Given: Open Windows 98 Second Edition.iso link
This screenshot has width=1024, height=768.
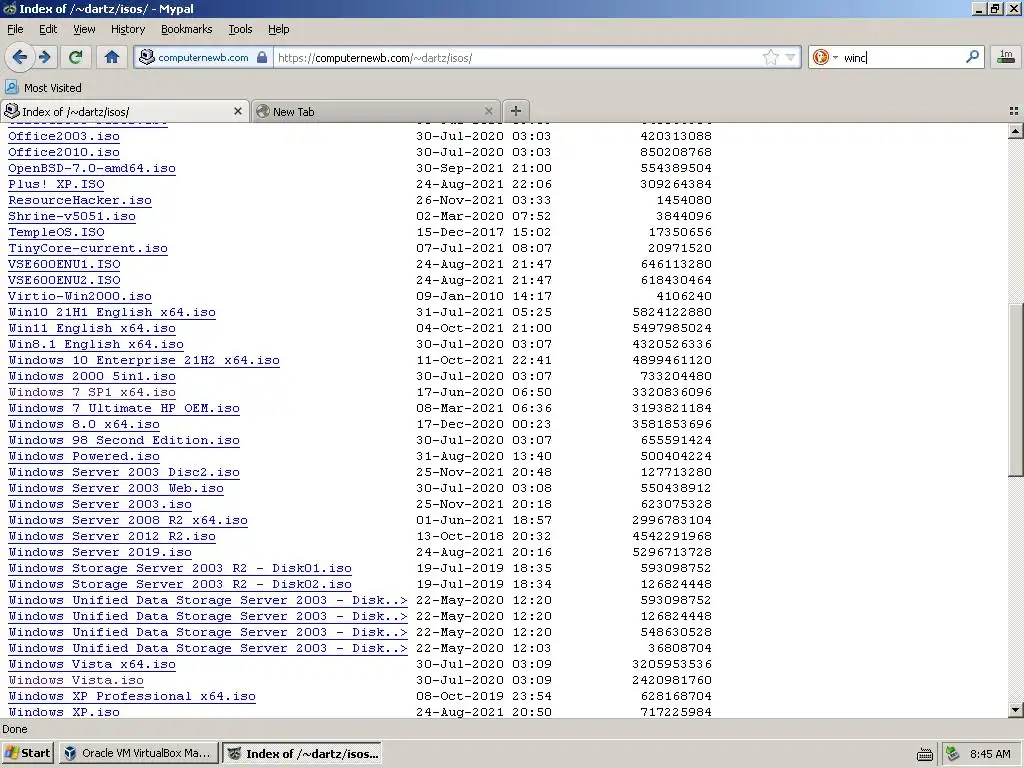Looking at the screenshot, I should pos(124,440).
